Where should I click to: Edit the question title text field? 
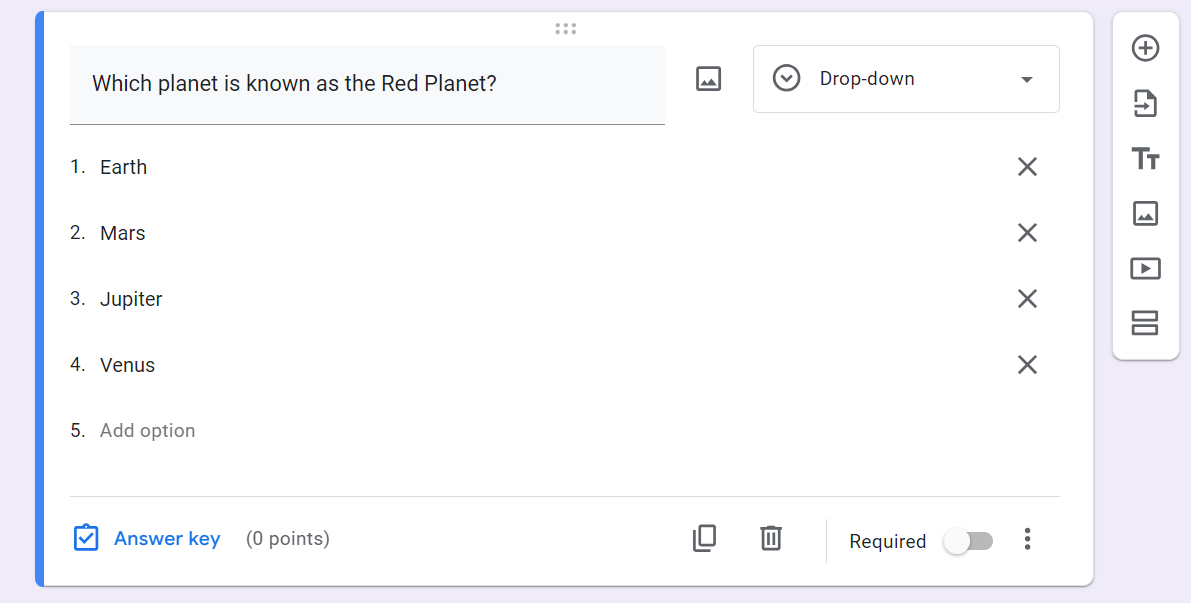coord(367,84)
